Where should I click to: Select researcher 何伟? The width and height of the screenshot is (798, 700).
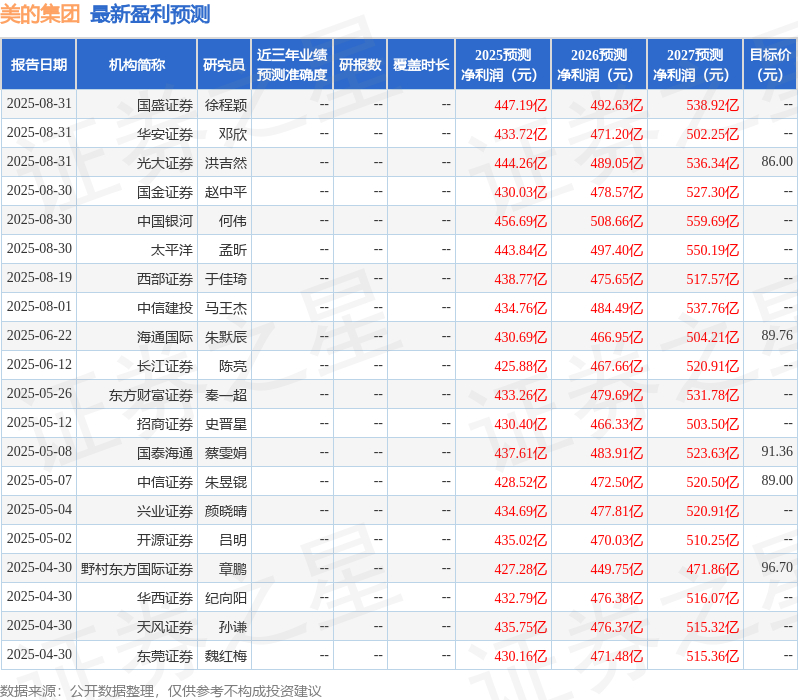(233, 221)
